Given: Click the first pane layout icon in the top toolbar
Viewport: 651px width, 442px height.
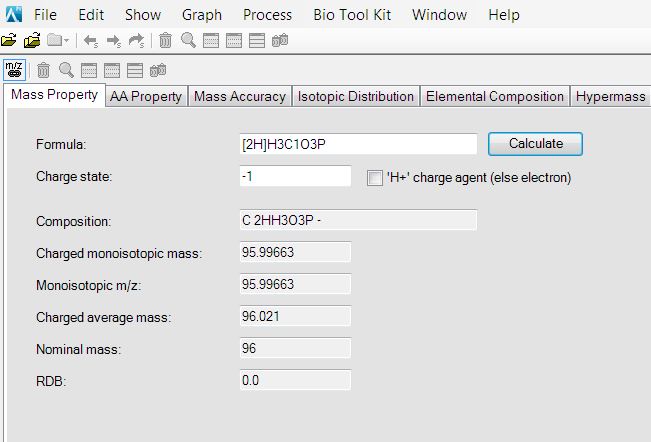Looking at the screenshot, I should [211, 41].
